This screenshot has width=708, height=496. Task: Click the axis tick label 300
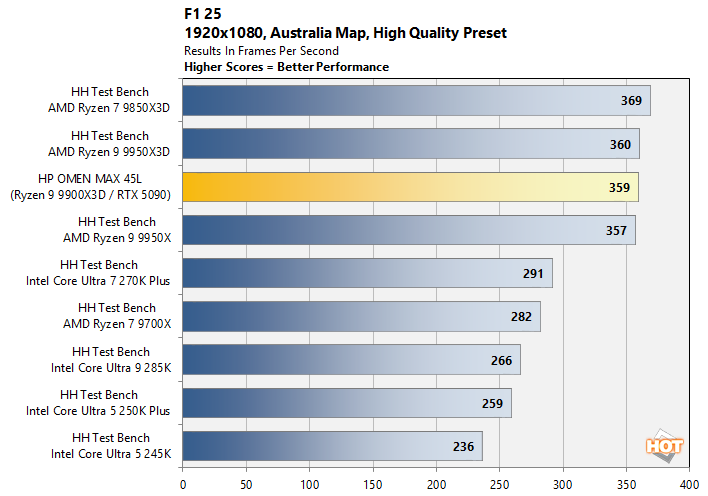coord(563,485)
